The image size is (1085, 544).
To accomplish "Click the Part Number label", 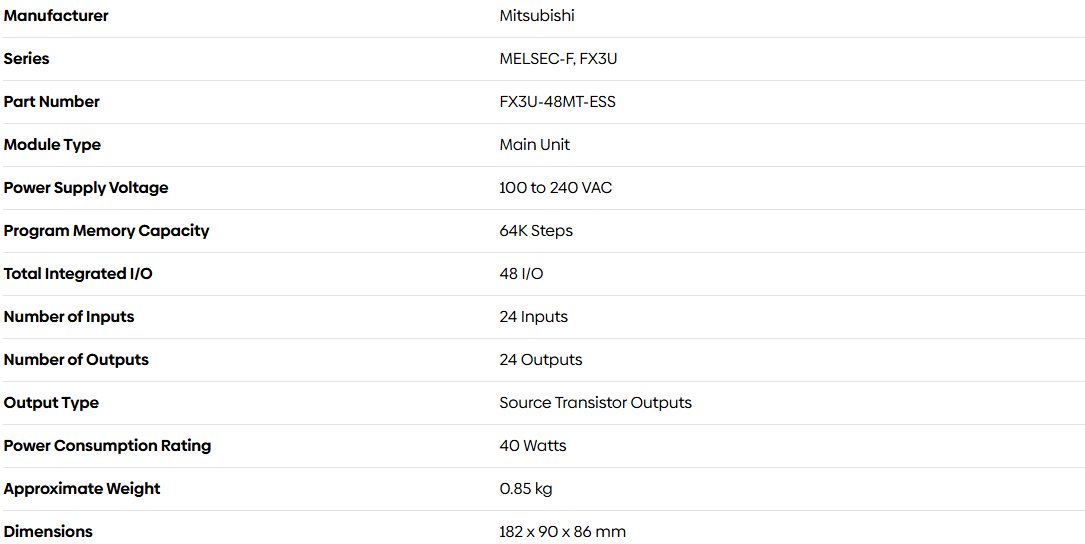I will 52,102.
